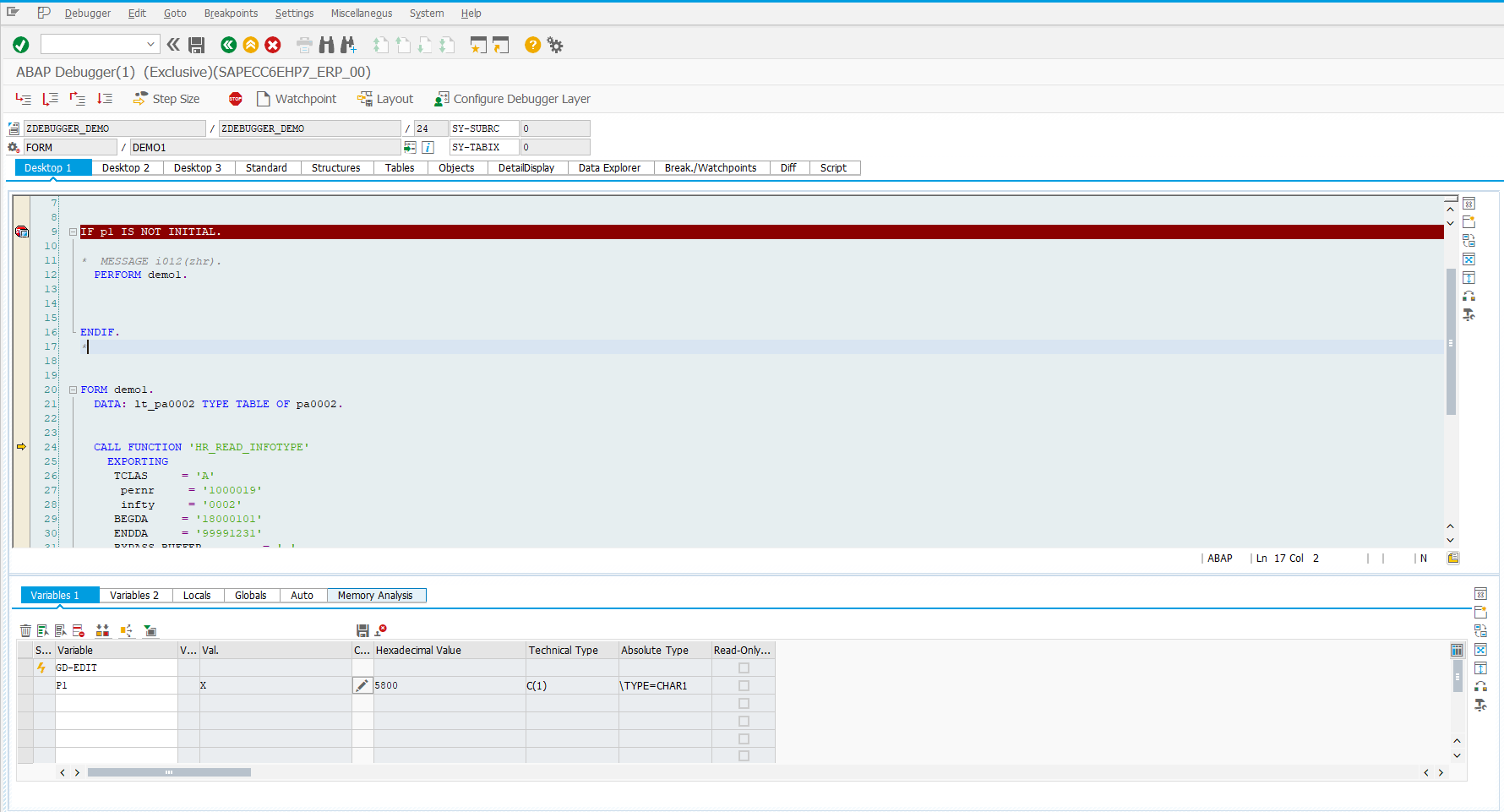The height and width of the screenshot is (812, 1504).
Task: Click the GD-EDIT variable cell
Action: [116, 668]
